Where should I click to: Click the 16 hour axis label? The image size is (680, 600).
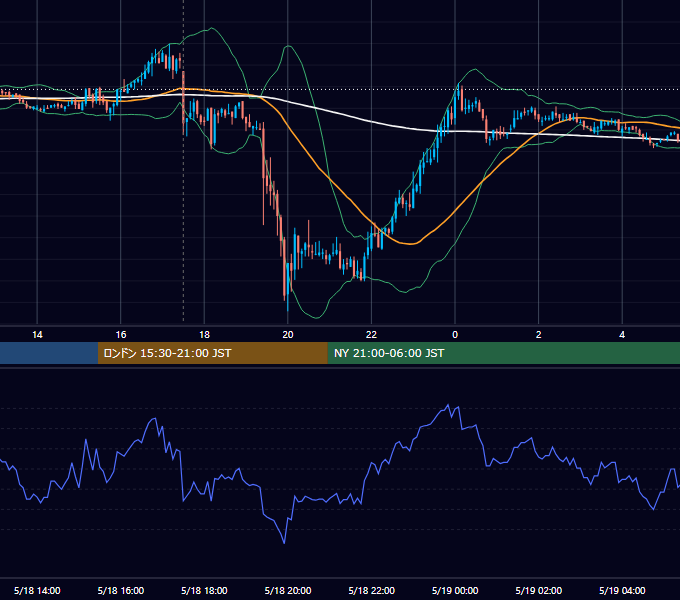(121, 335)
